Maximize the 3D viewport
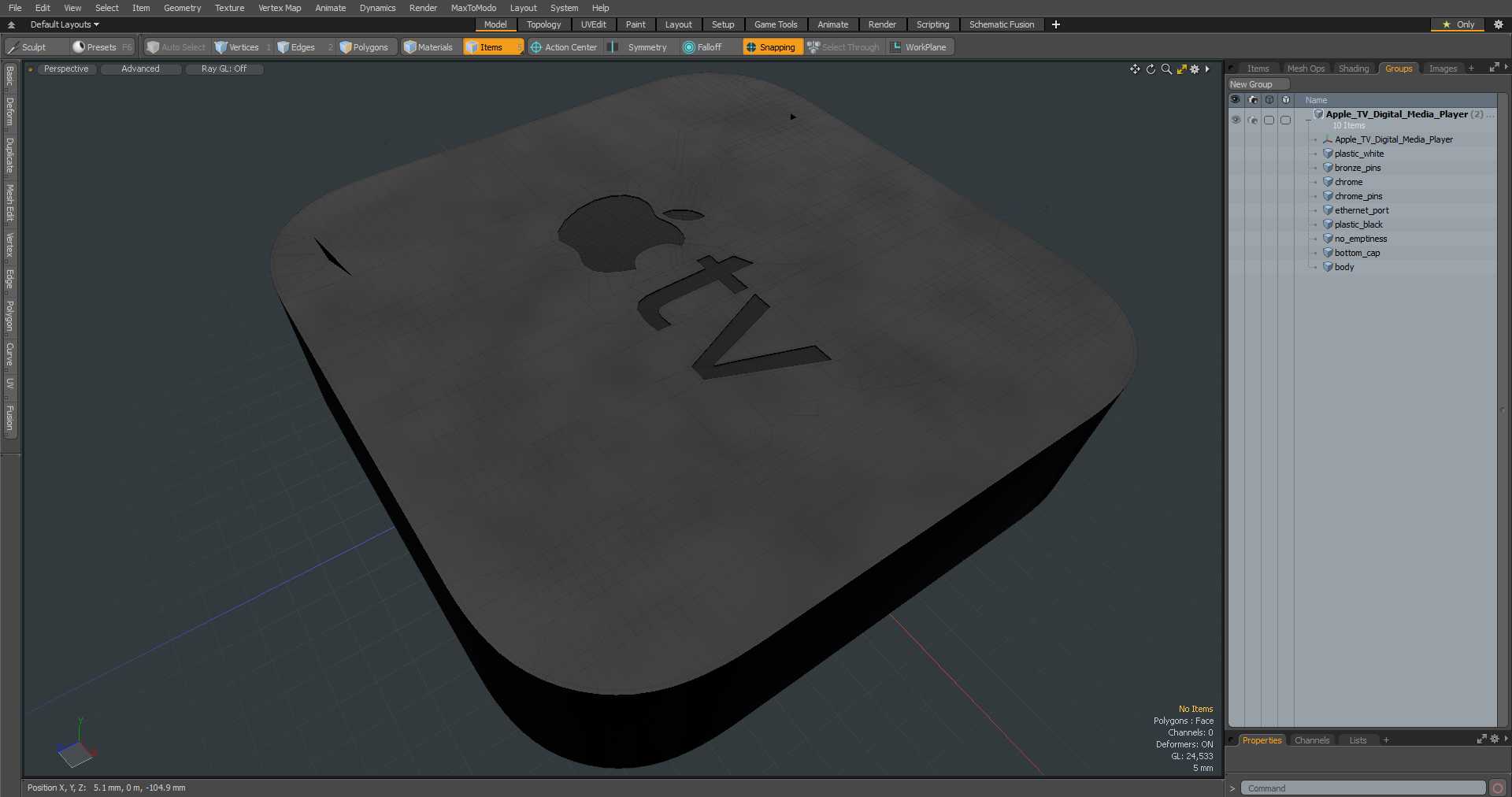 (1181, 69)
